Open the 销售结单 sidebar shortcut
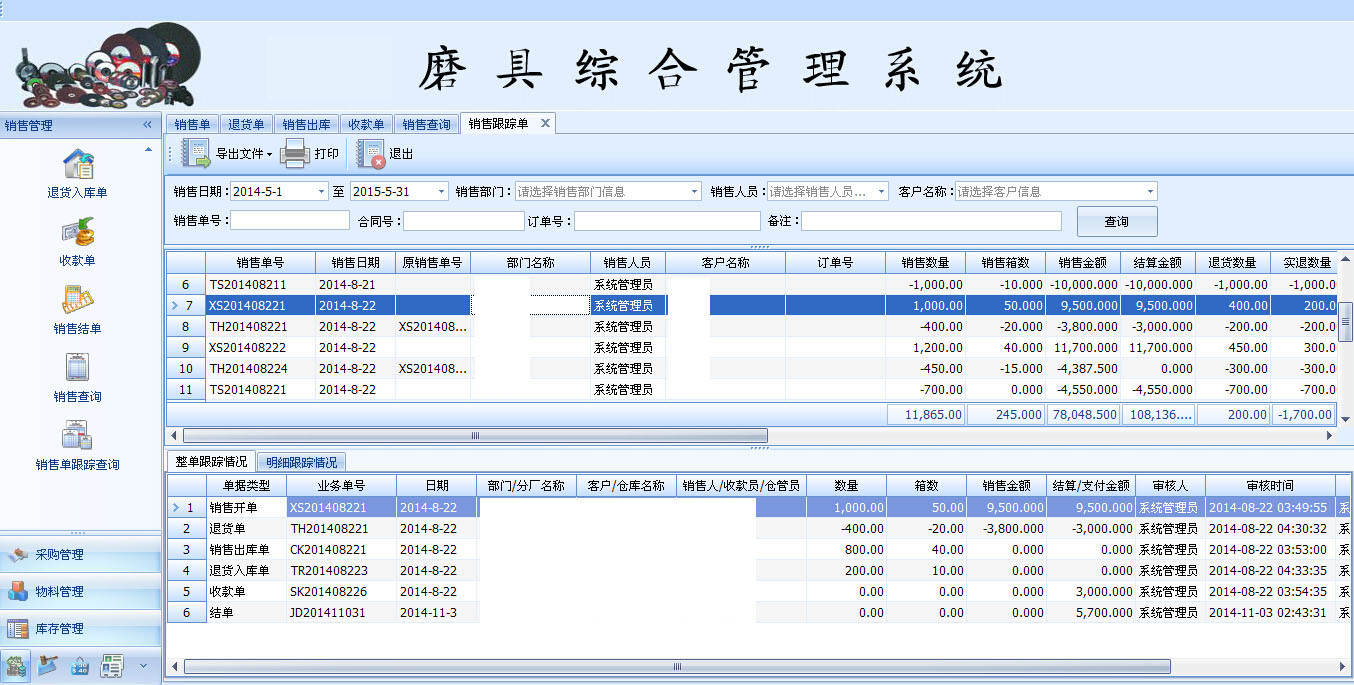This screenshot has height=685, width=1354. [77, 309]
